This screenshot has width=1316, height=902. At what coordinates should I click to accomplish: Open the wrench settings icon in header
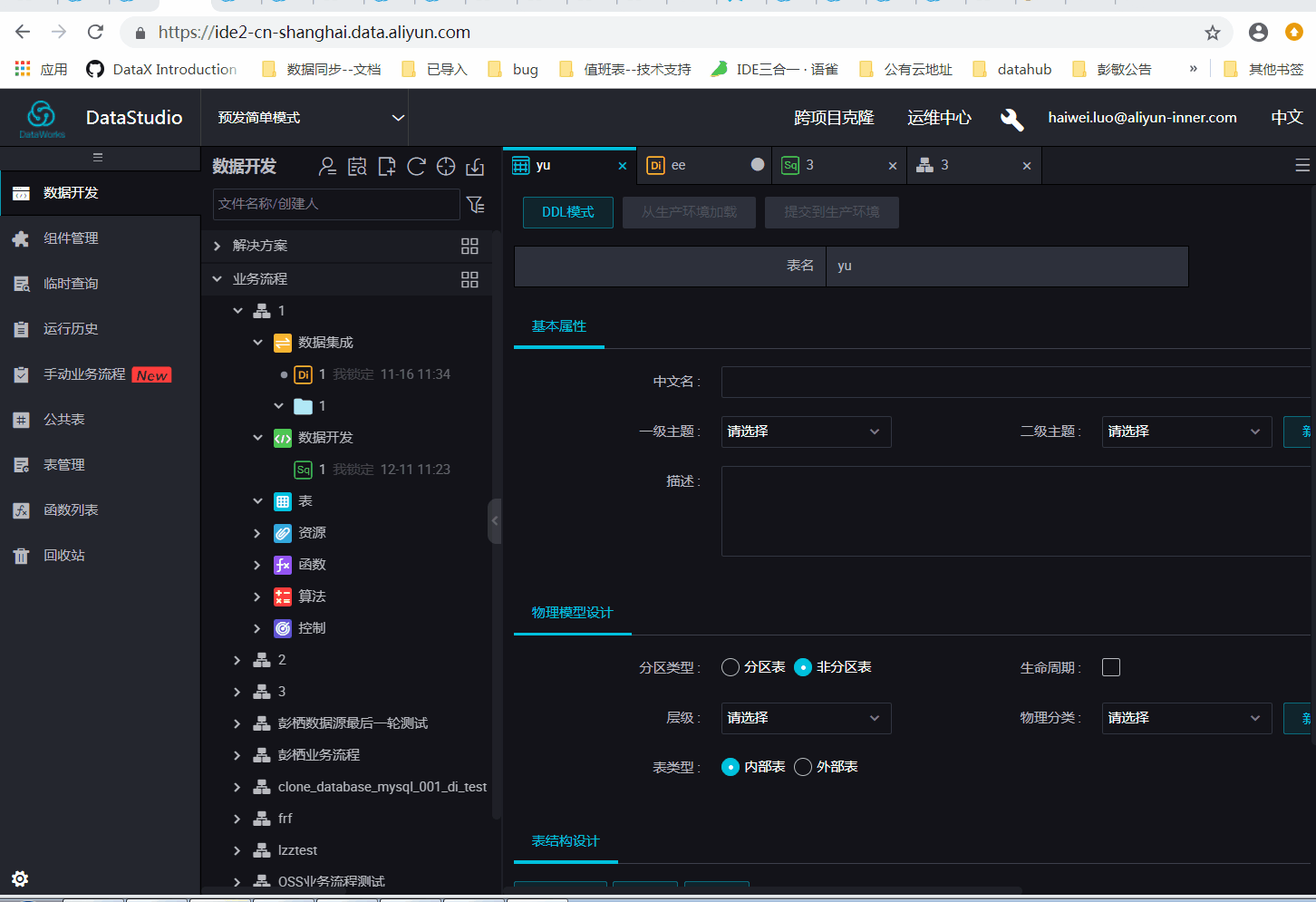click(x=1011, y=119)
